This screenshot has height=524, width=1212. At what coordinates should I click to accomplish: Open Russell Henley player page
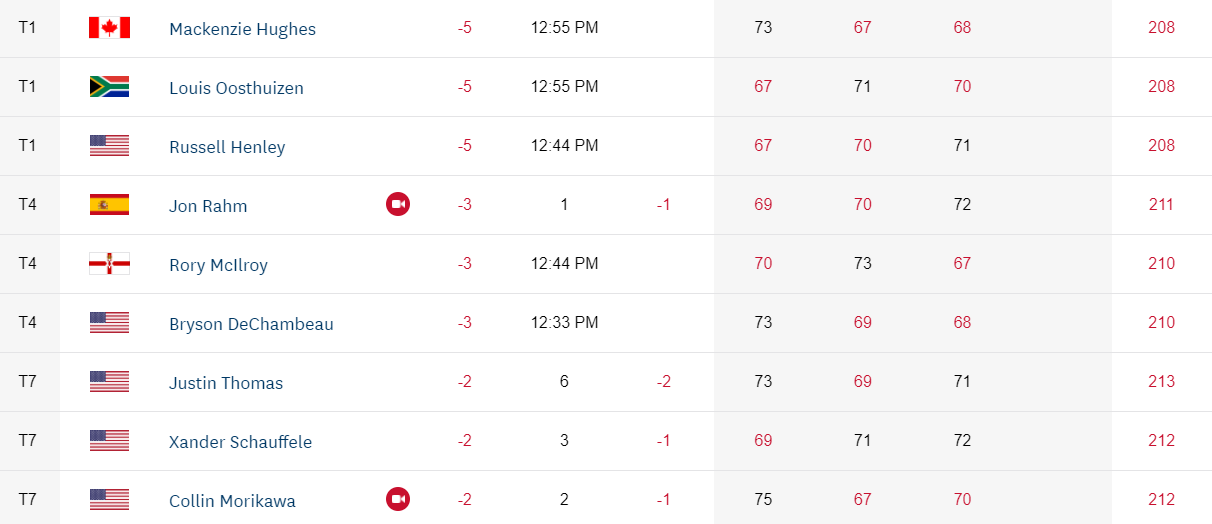(227, 147)
